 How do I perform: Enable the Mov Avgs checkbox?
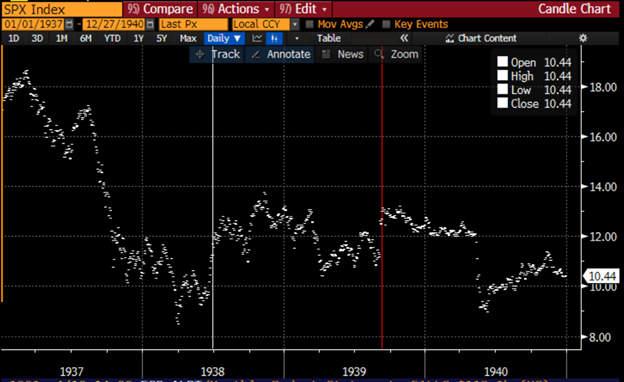[309, 24]
